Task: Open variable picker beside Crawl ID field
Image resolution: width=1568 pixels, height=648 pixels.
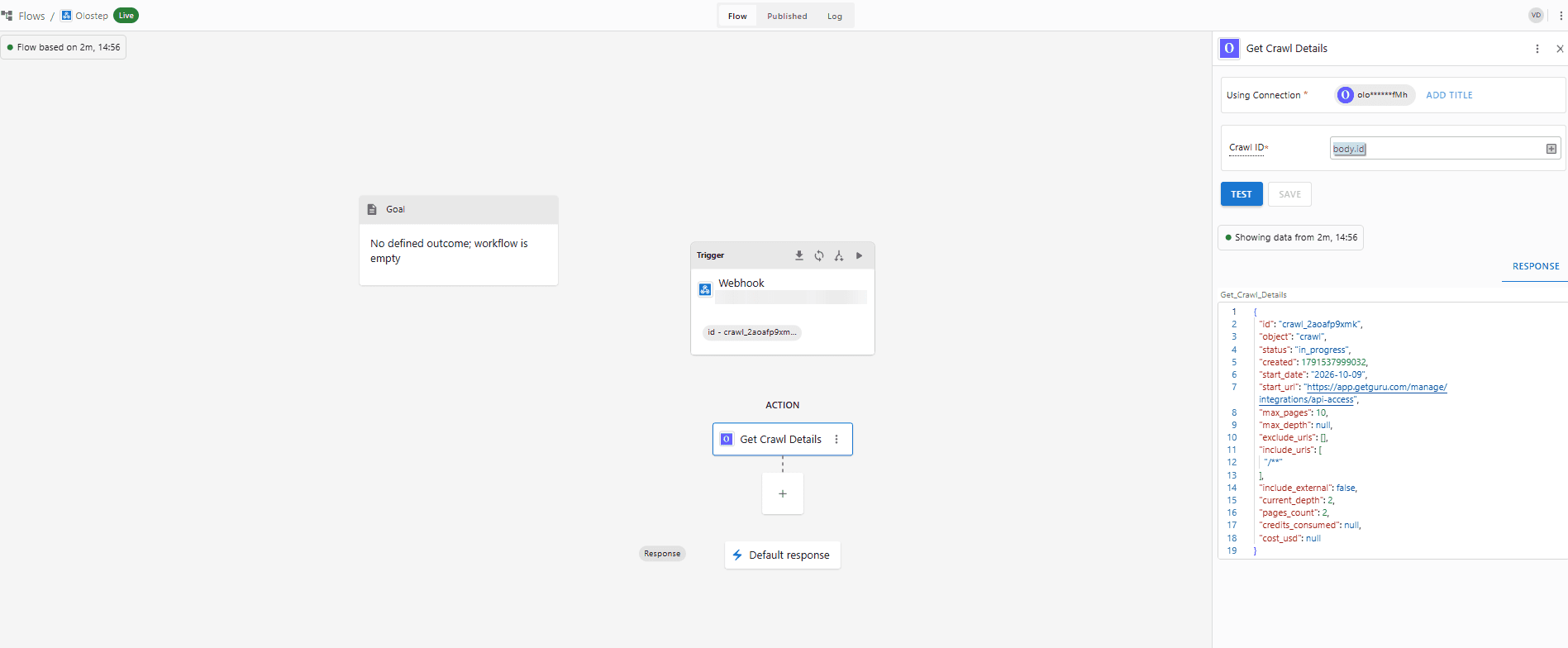Action: point(1551,149)
